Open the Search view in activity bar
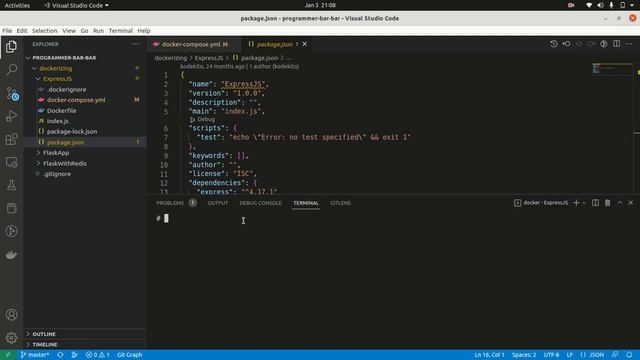 pos(11,70)
